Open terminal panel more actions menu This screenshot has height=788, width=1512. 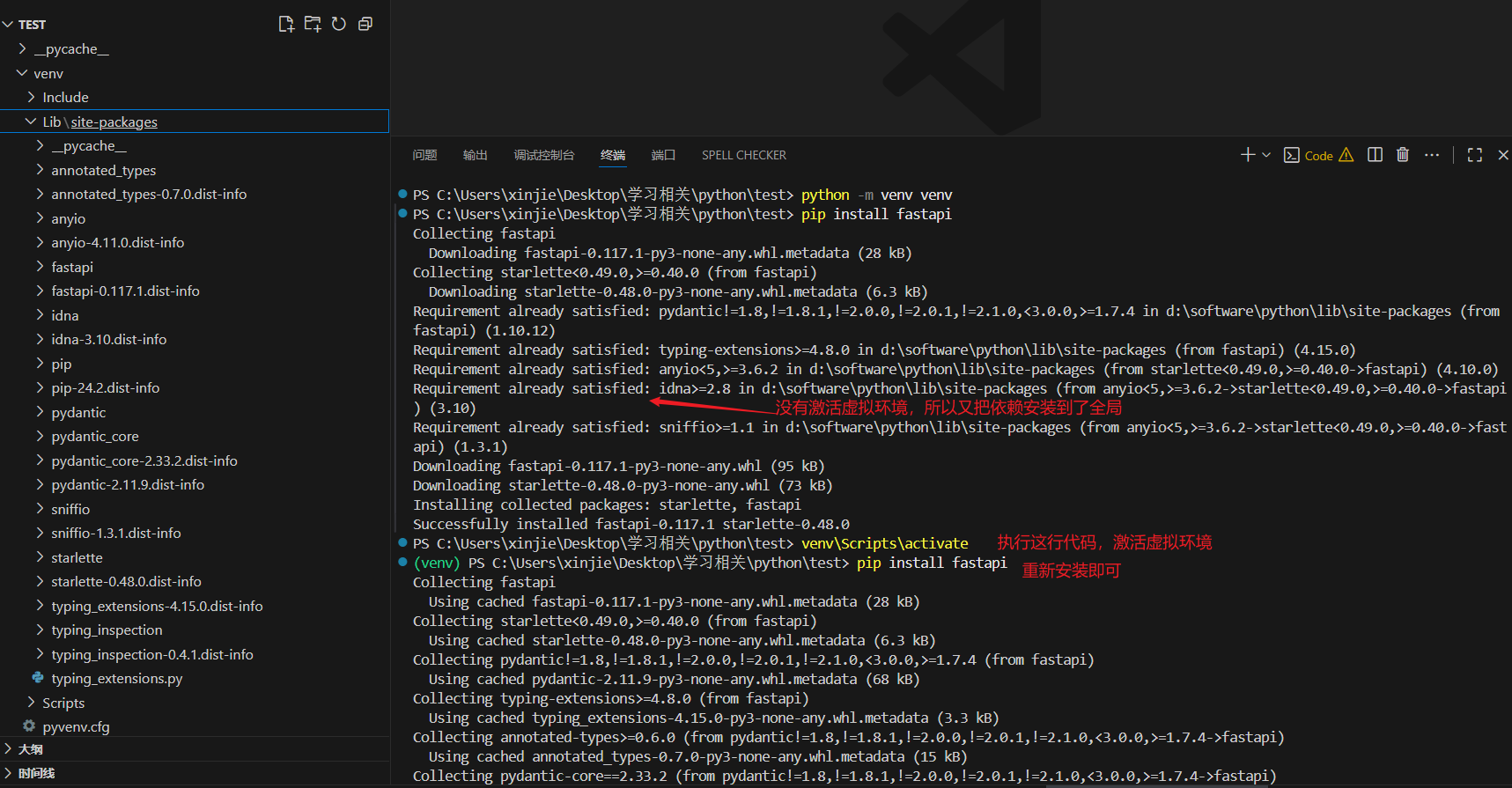(x=1432, y=155)
